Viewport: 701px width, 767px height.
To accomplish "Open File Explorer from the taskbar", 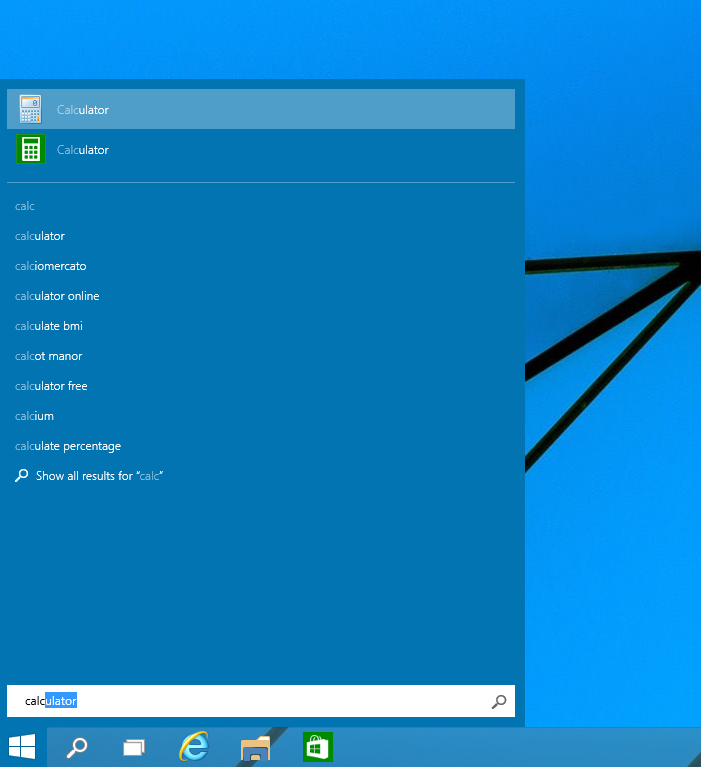I will [255, 748].
